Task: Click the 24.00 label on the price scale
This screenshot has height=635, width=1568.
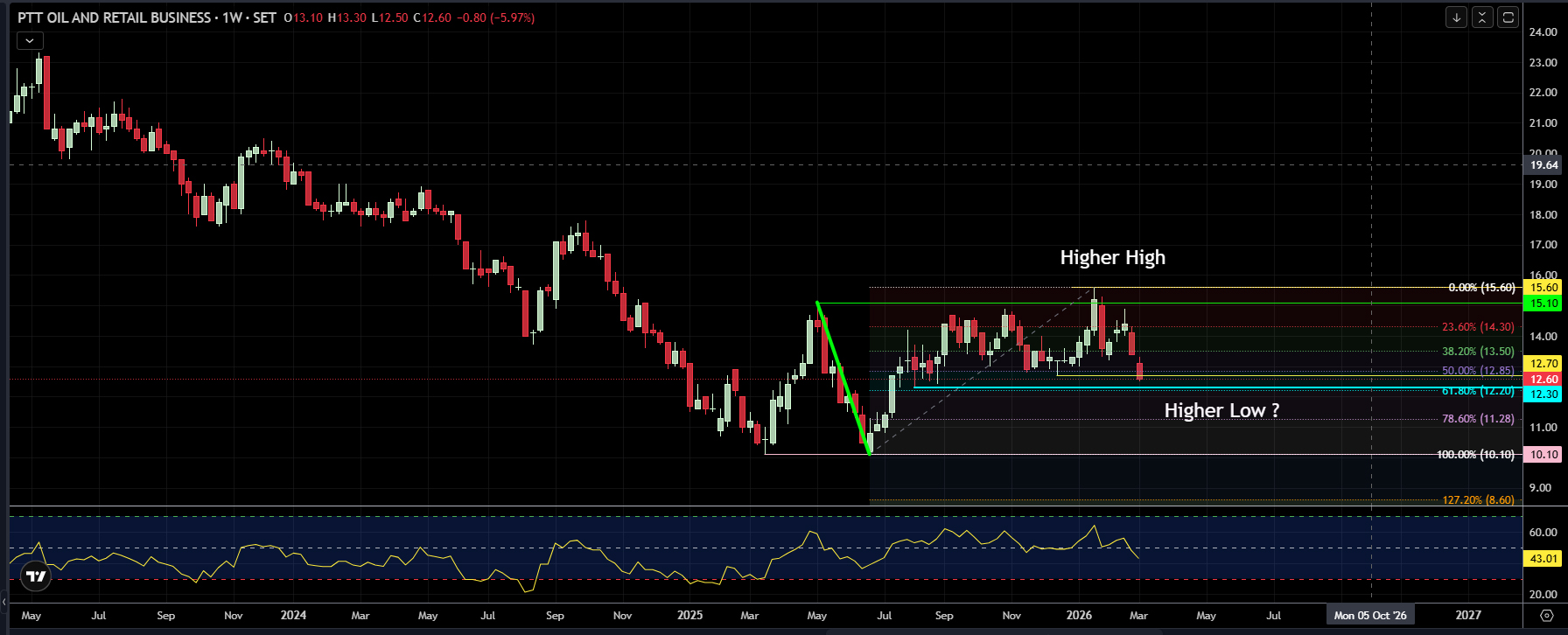Action: [x=1543, y=32]
